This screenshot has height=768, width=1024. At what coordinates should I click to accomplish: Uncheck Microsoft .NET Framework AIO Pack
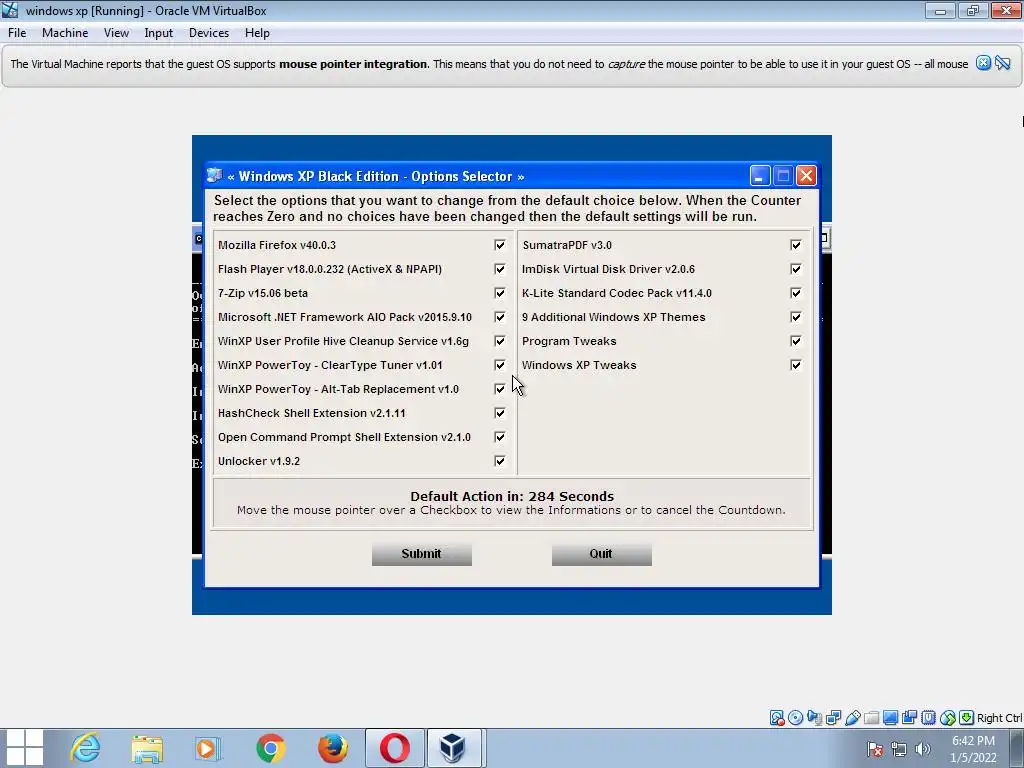point(500,317)
